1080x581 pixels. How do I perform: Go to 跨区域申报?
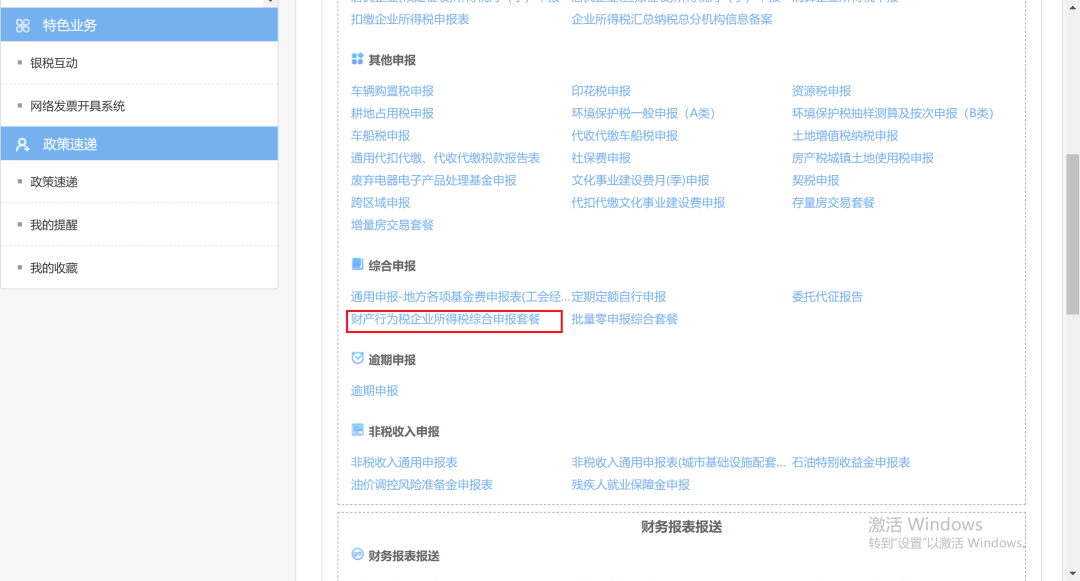(380, 202)
